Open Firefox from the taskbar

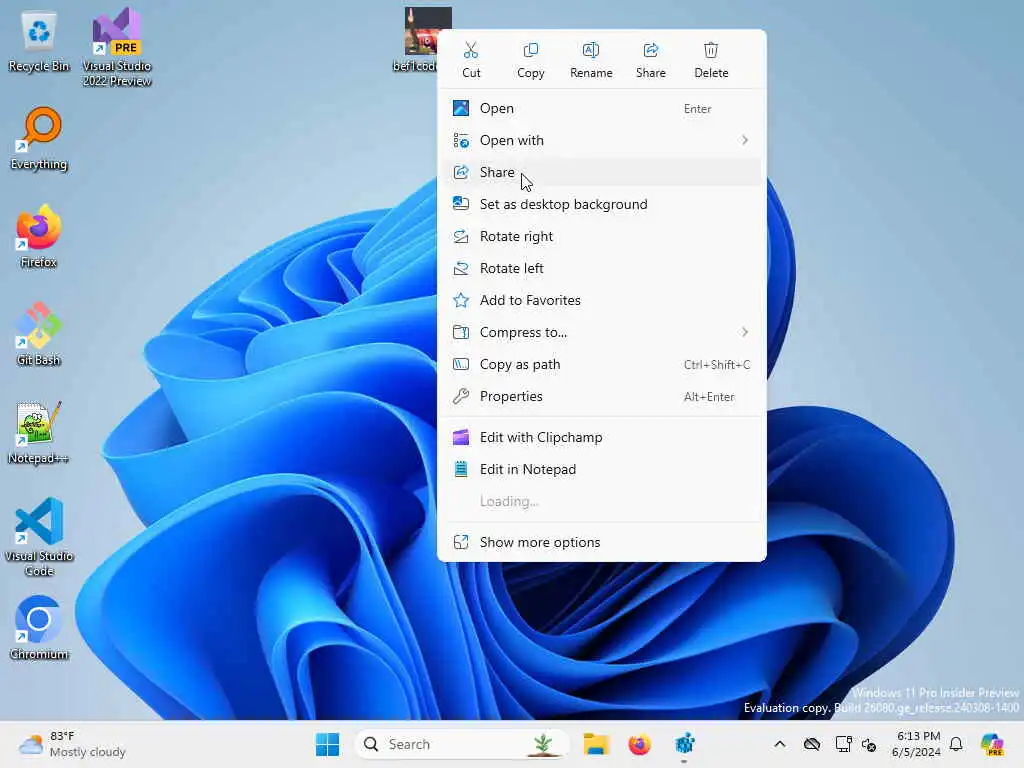(x=639, y=744)
